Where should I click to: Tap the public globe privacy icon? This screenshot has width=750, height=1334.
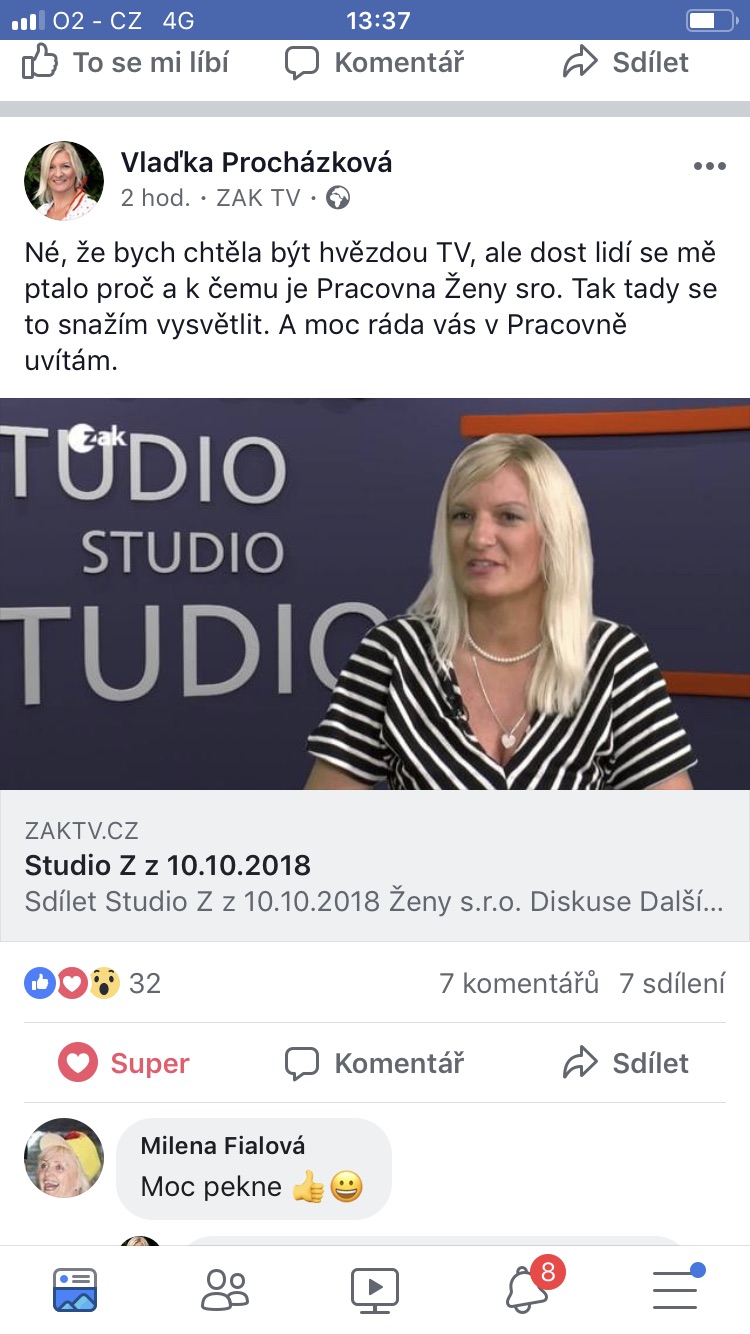[x=338, y=198]
